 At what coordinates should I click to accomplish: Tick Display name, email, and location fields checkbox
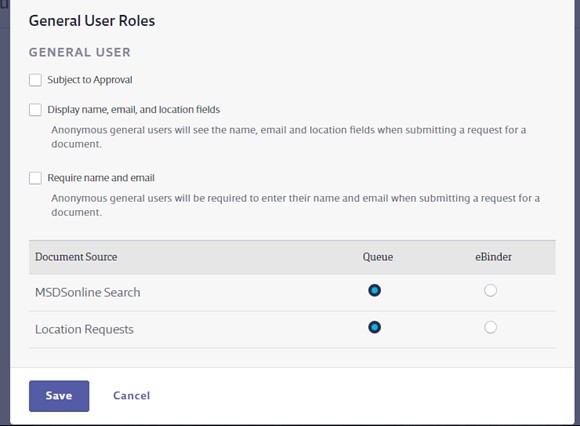pyautogui.click(x=35, y=109)
